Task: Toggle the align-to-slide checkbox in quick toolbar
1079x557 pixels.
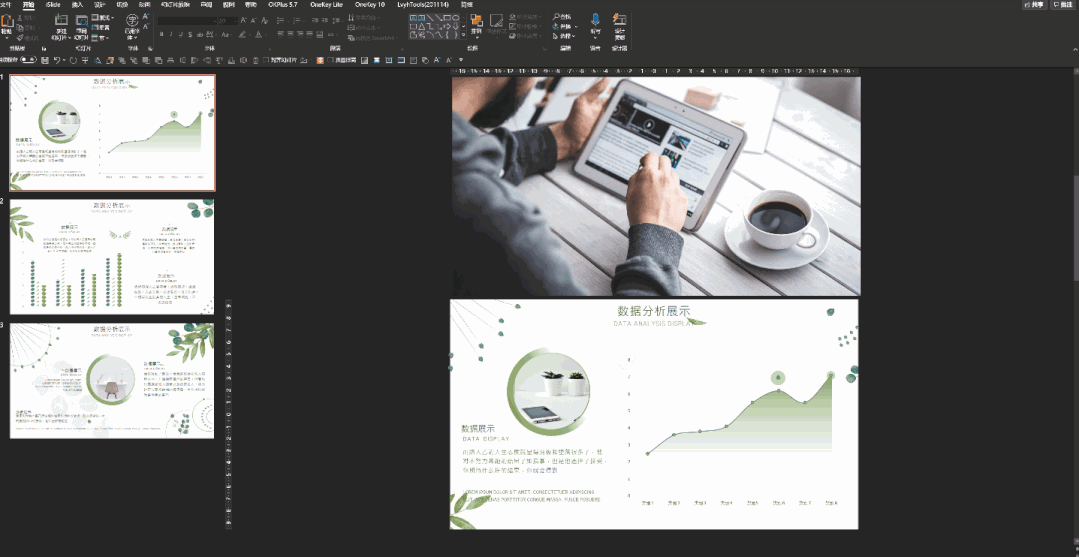Action: click(267, 60)
